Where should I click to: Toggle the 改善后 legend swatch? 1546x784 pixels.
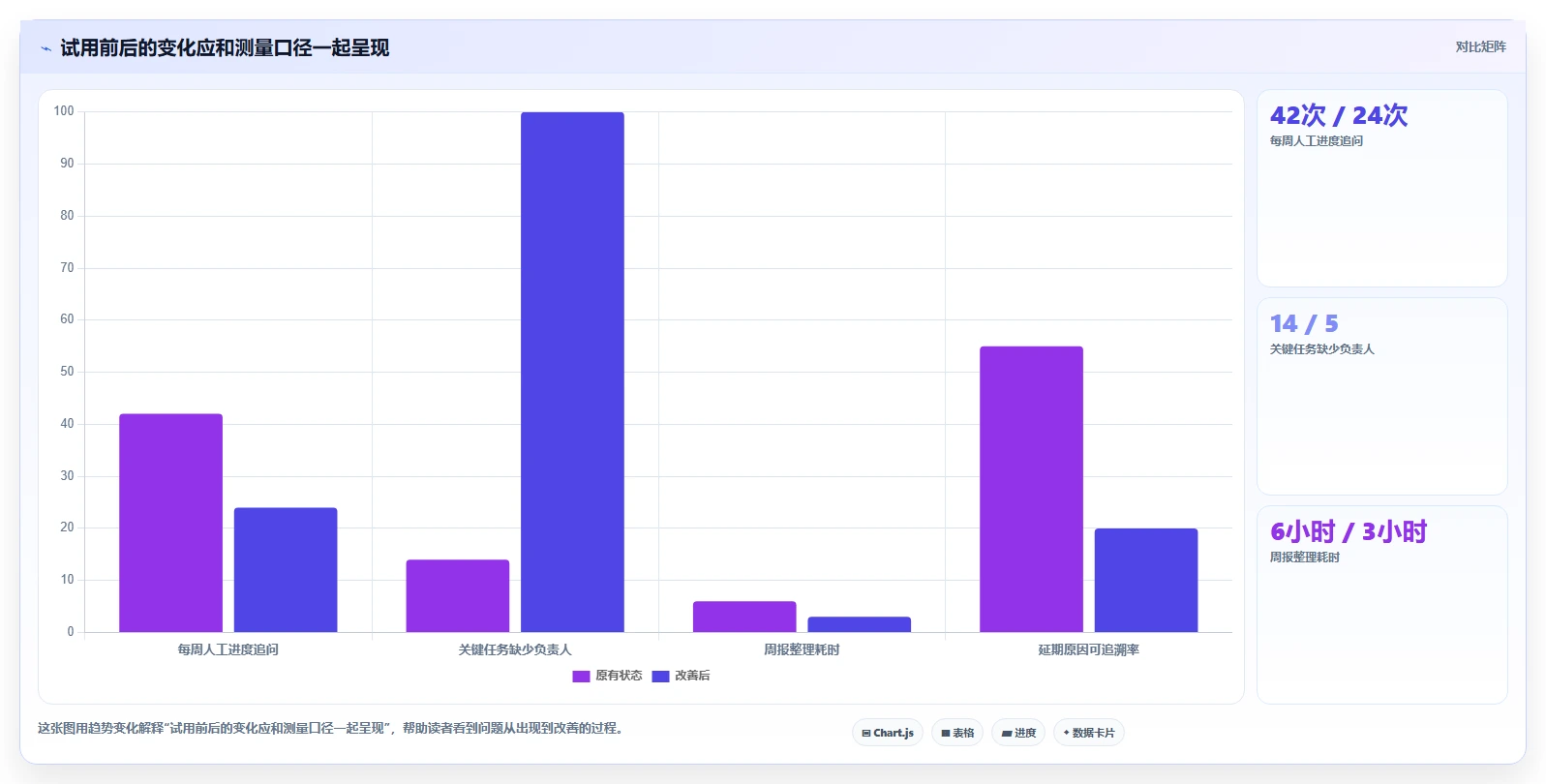coord(660,677)
